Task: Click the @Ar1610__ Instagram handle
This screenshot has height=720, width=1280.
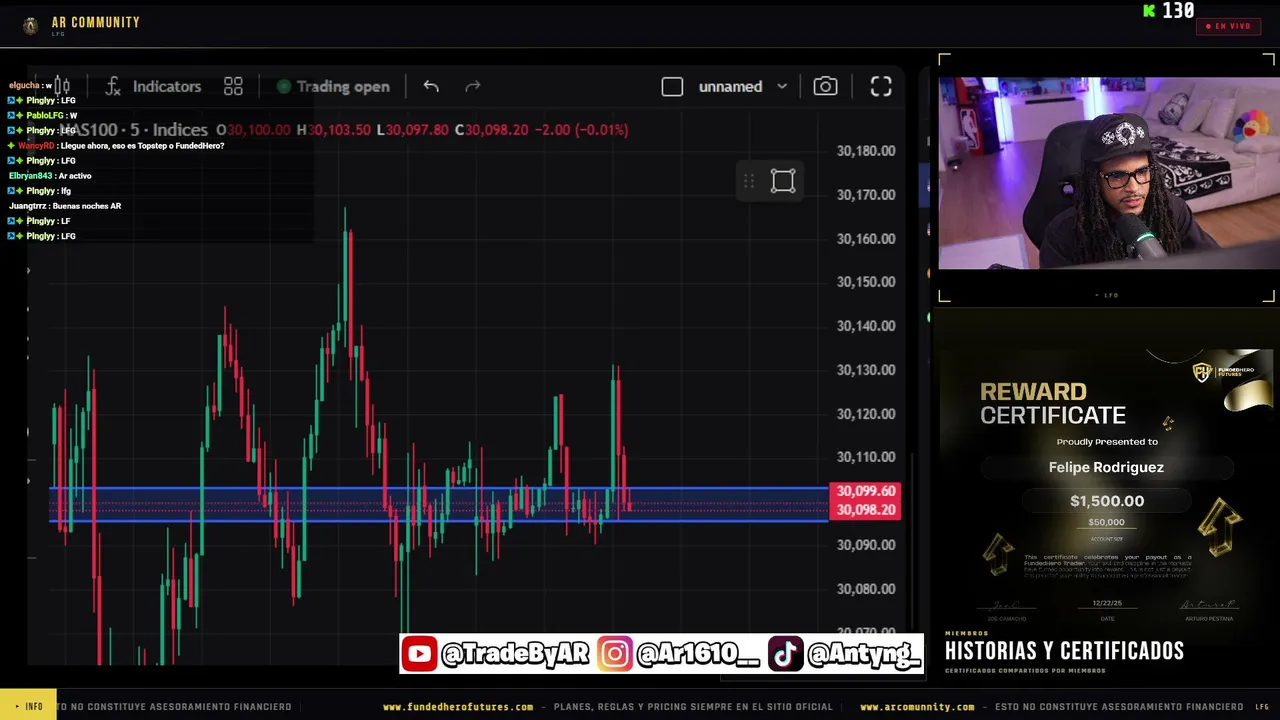Action: point(698,654)
